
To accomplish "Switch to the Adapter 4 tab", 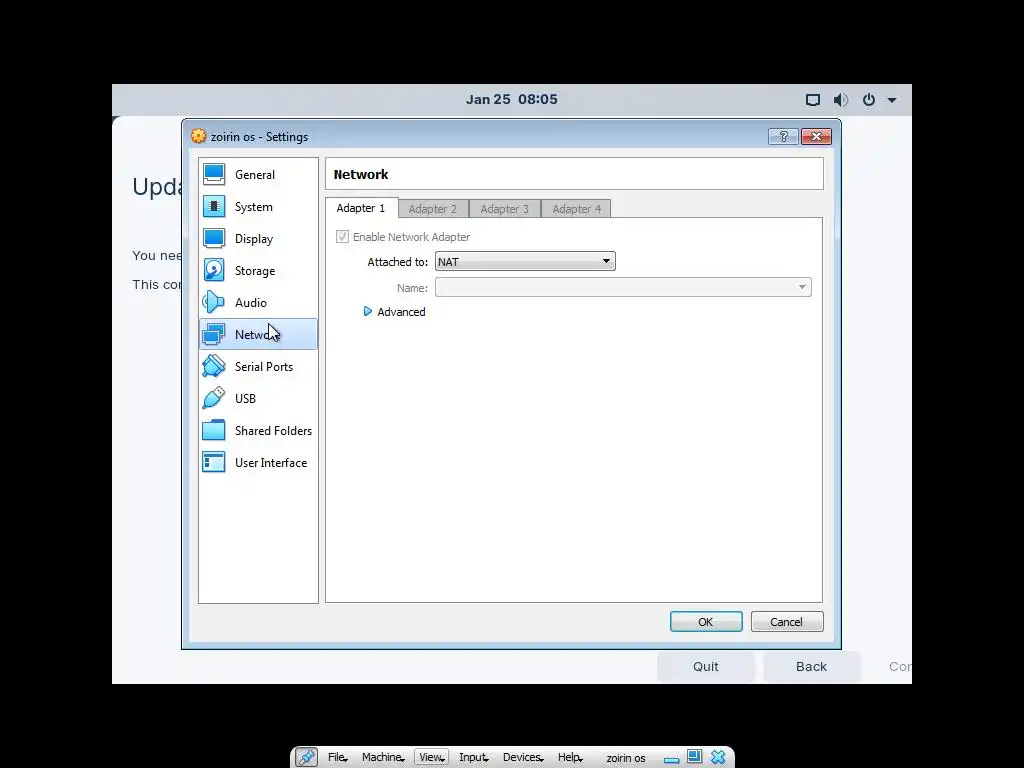I will [577, 209].
